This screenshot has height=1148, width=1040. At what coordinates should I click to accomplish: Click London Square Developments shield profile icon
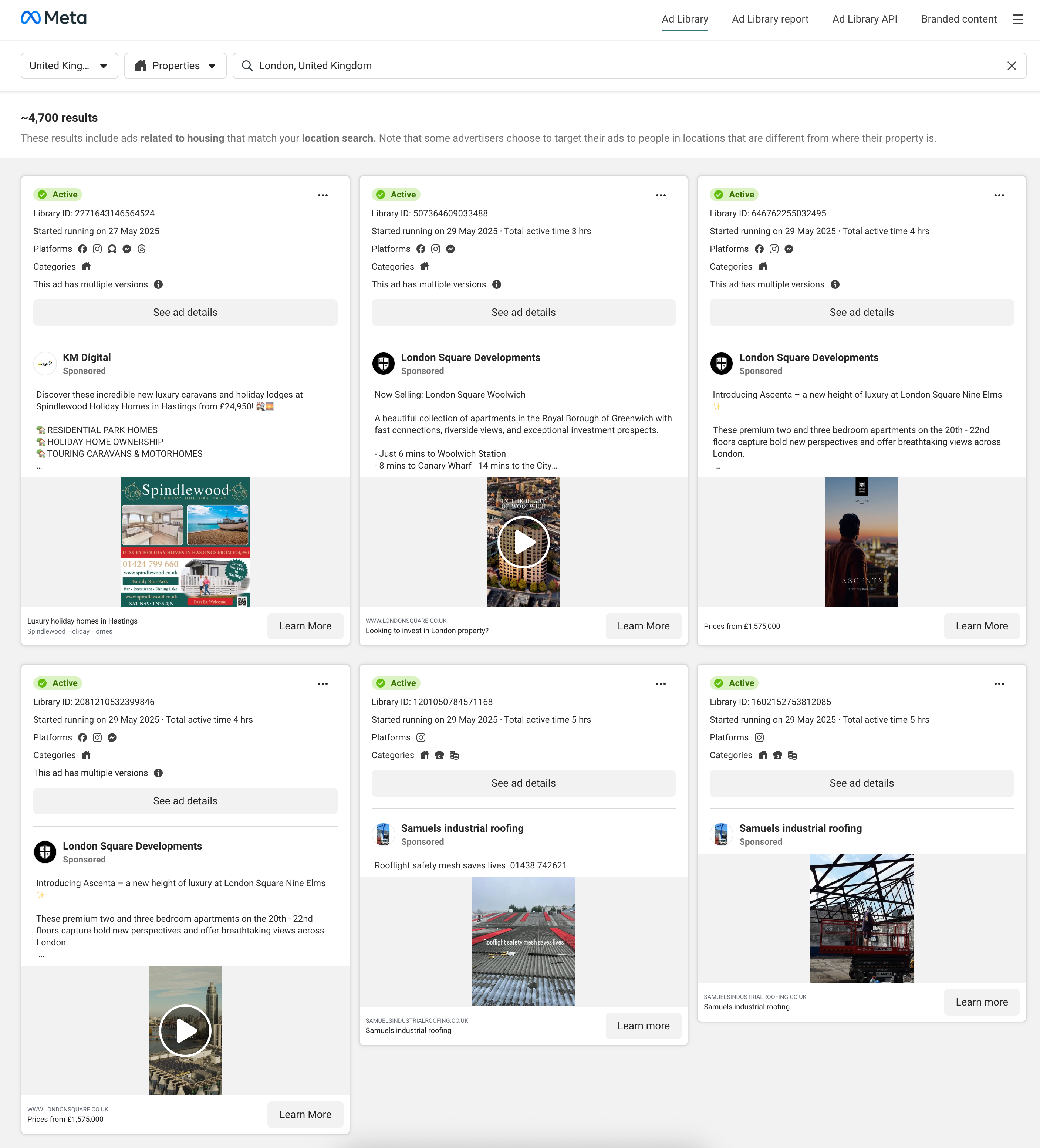tap(383, 363)
